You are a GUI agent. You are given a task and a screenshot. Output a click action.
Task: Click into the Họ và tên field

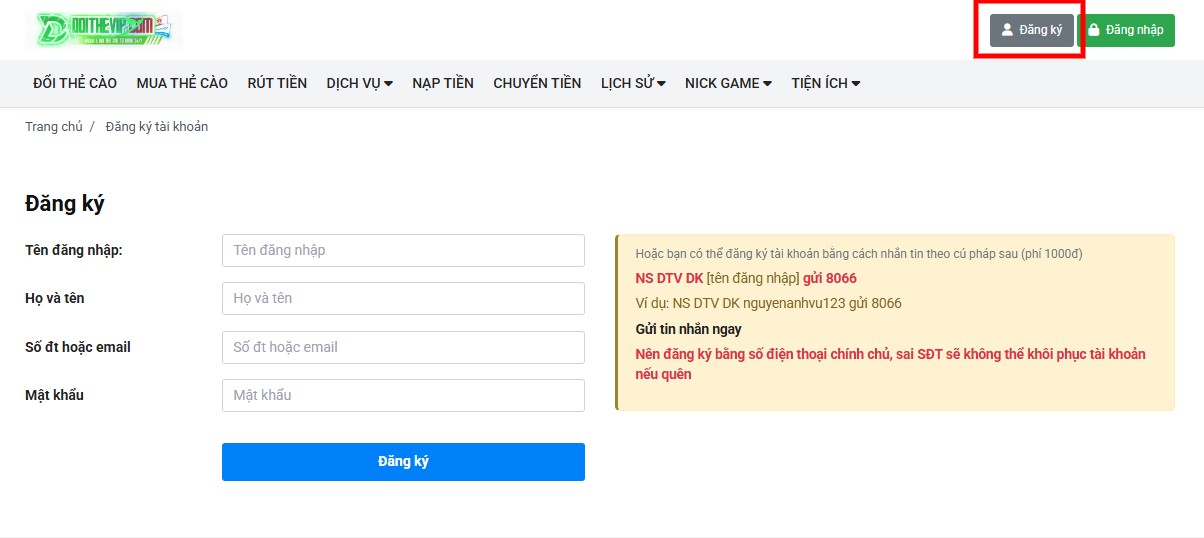click(403, 298)
